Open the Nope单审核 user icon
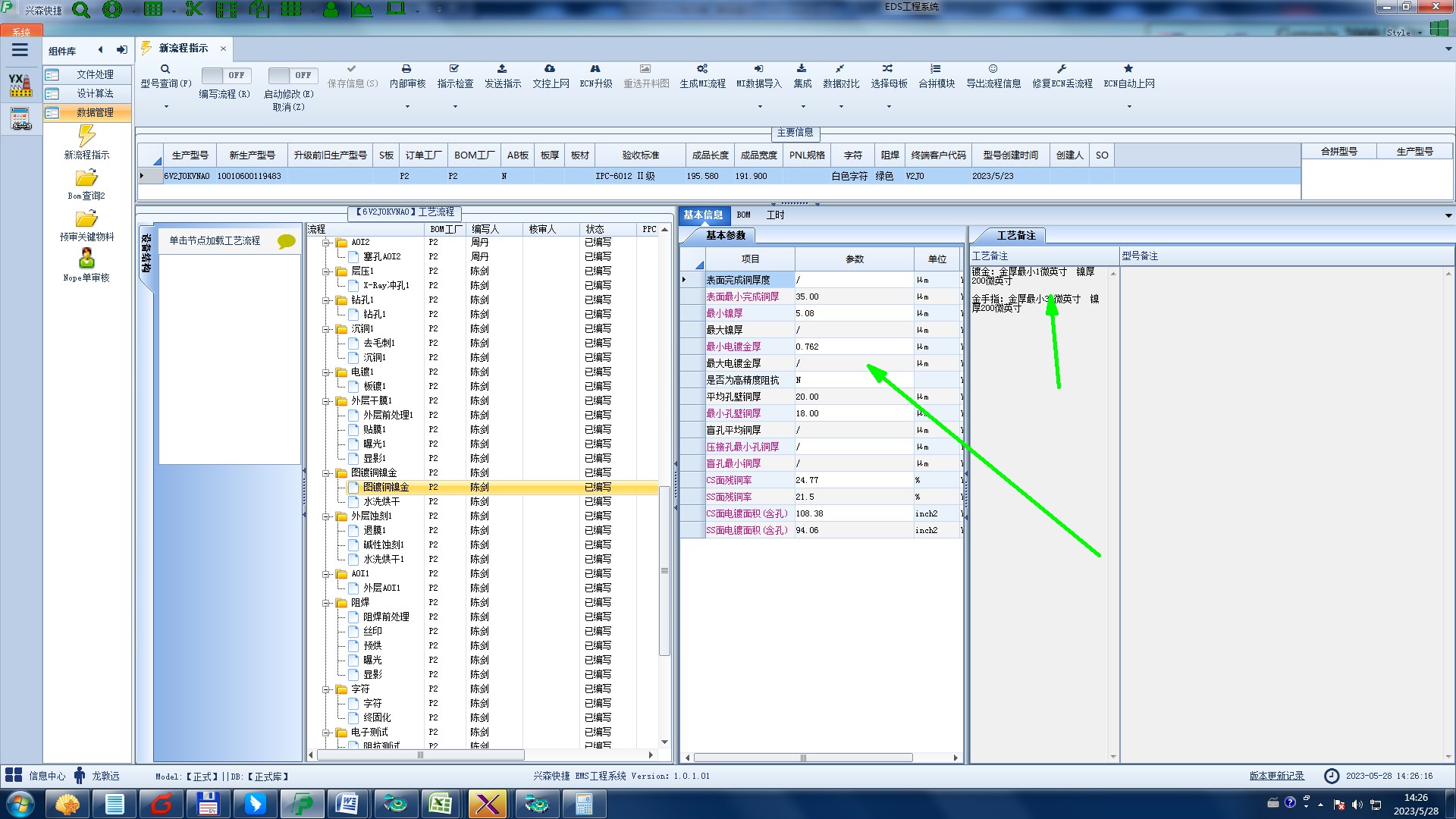Viewport: 1456px width, 819px height. tap(86, 259)
